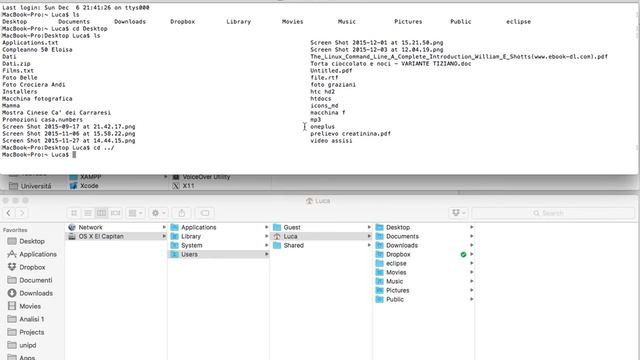This screenshot has width=640, height=360.
Task: Click the Finder Search field
Action: tap(553, 213)
